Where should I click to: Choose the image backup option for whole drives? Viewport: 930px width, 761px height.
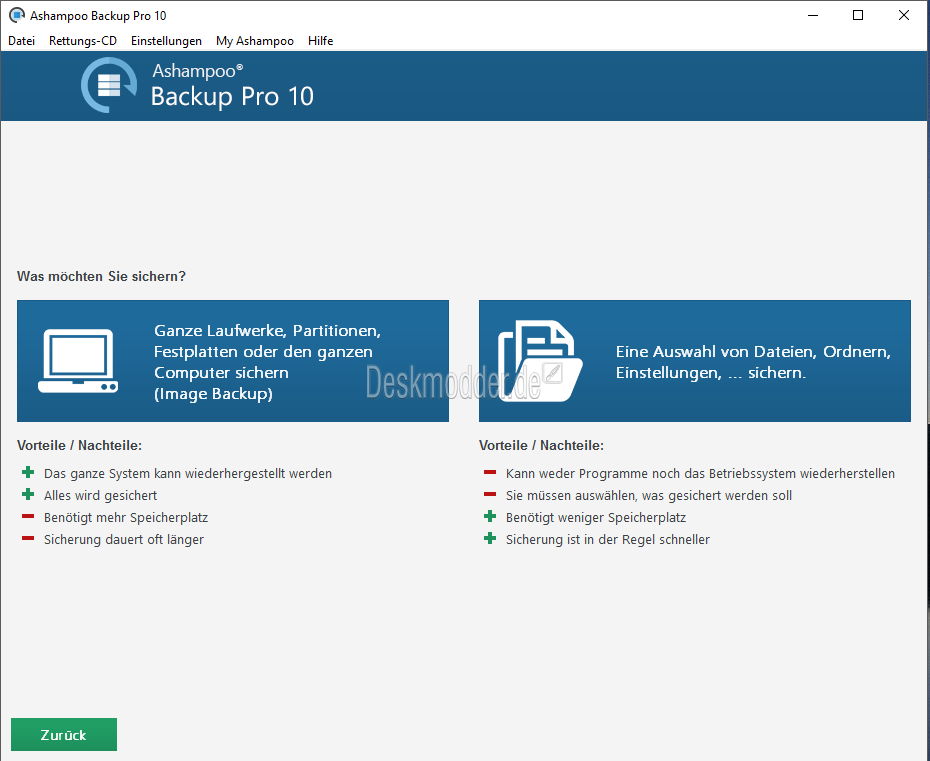click(232, 361)
